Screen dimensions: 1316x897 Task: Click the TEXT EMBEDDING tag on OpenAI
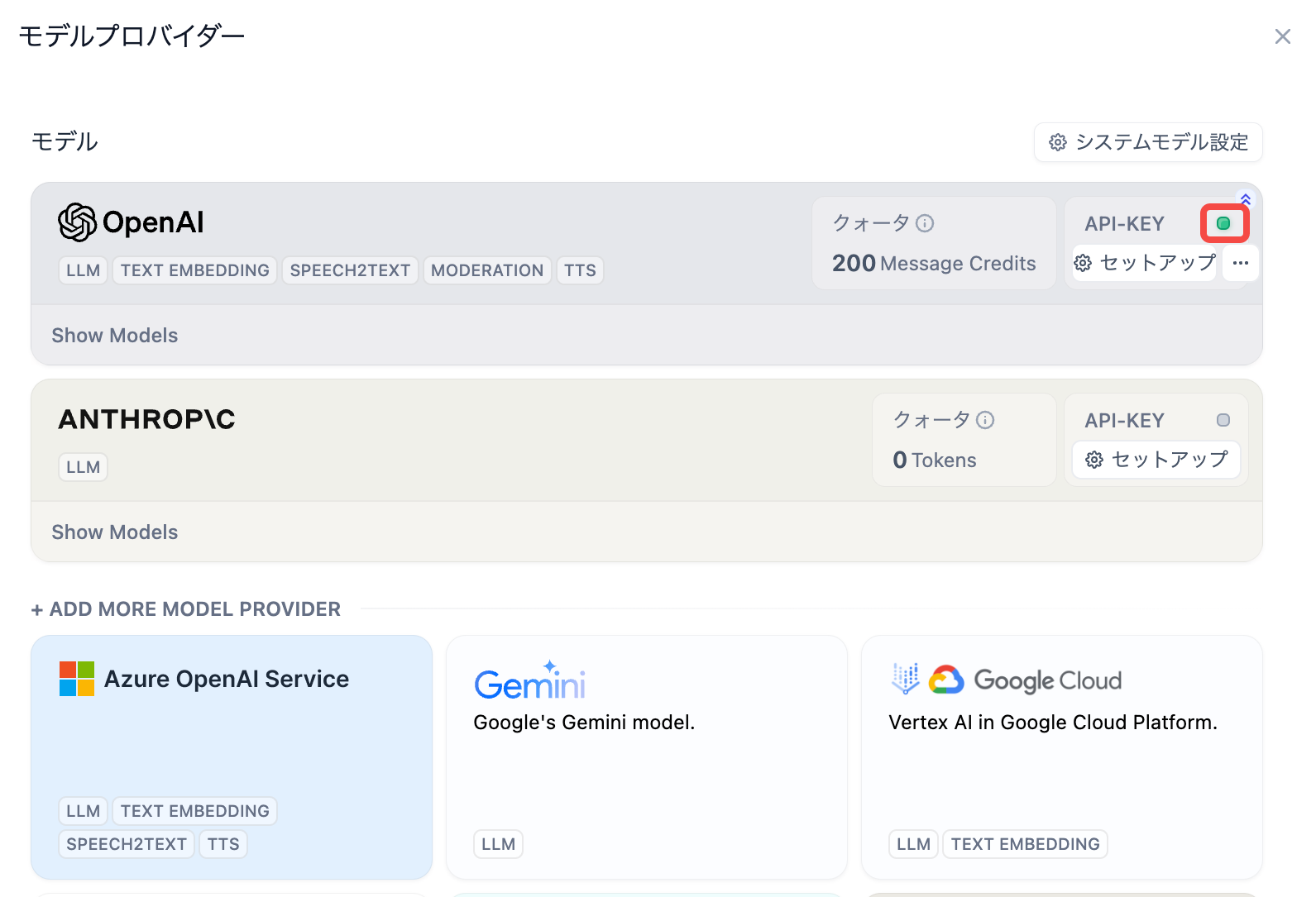[x=194, y=270]
